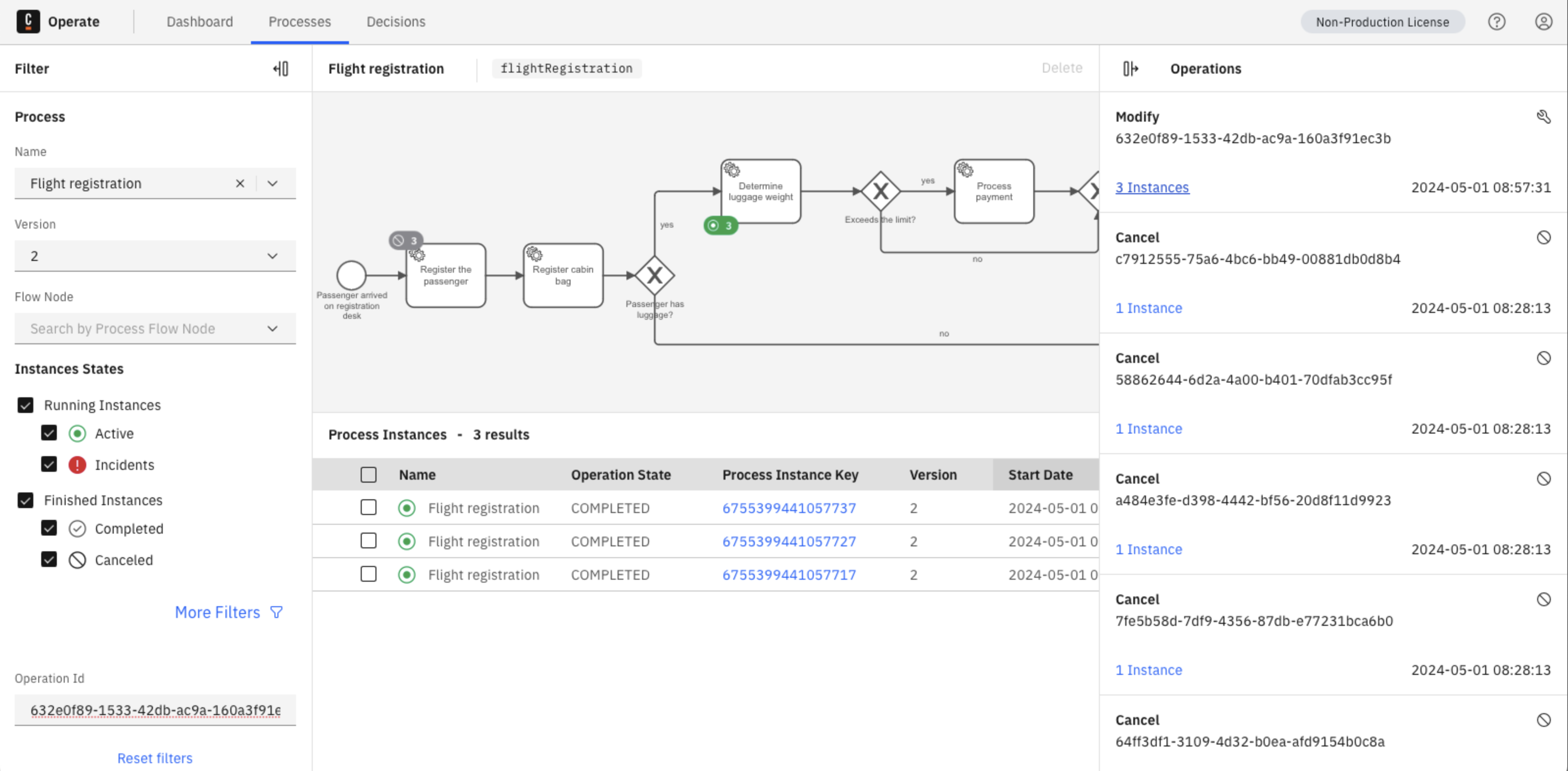The width and height of the screenshot is (1568, 771).
Task: Open the Flow Node search dropdown
Action: tap(273, 329)
